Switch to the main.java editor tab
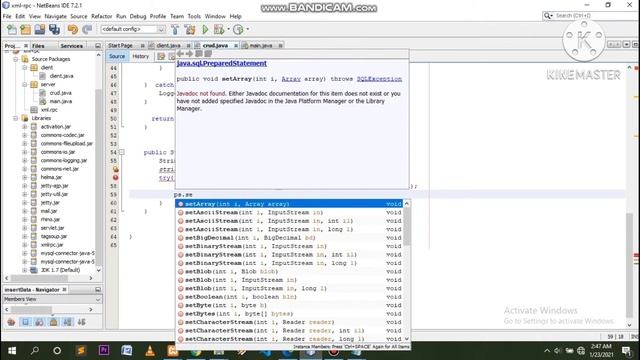This screenshot has width=640, height=360. 261,46
